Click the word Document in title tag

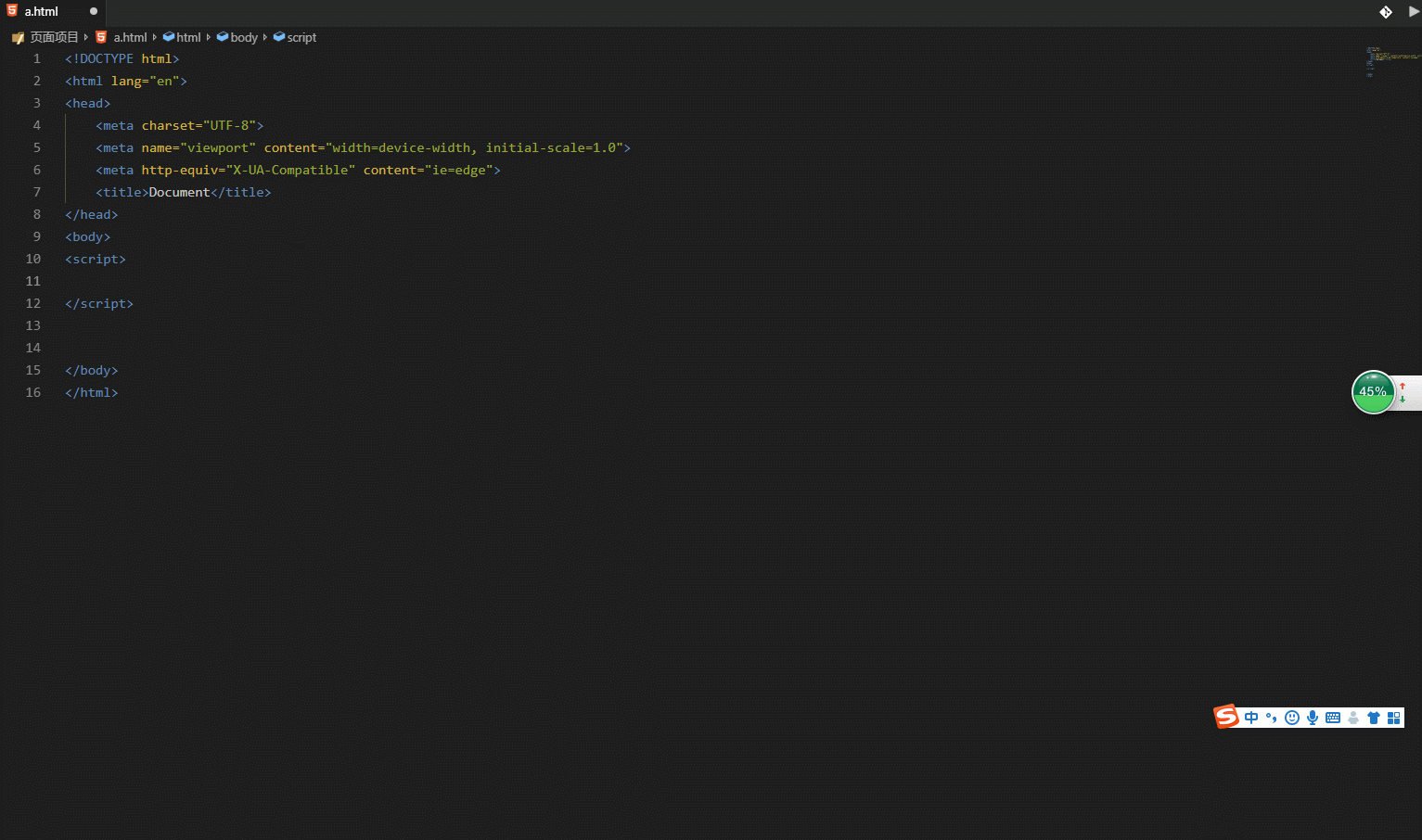[x=179, y=192]
